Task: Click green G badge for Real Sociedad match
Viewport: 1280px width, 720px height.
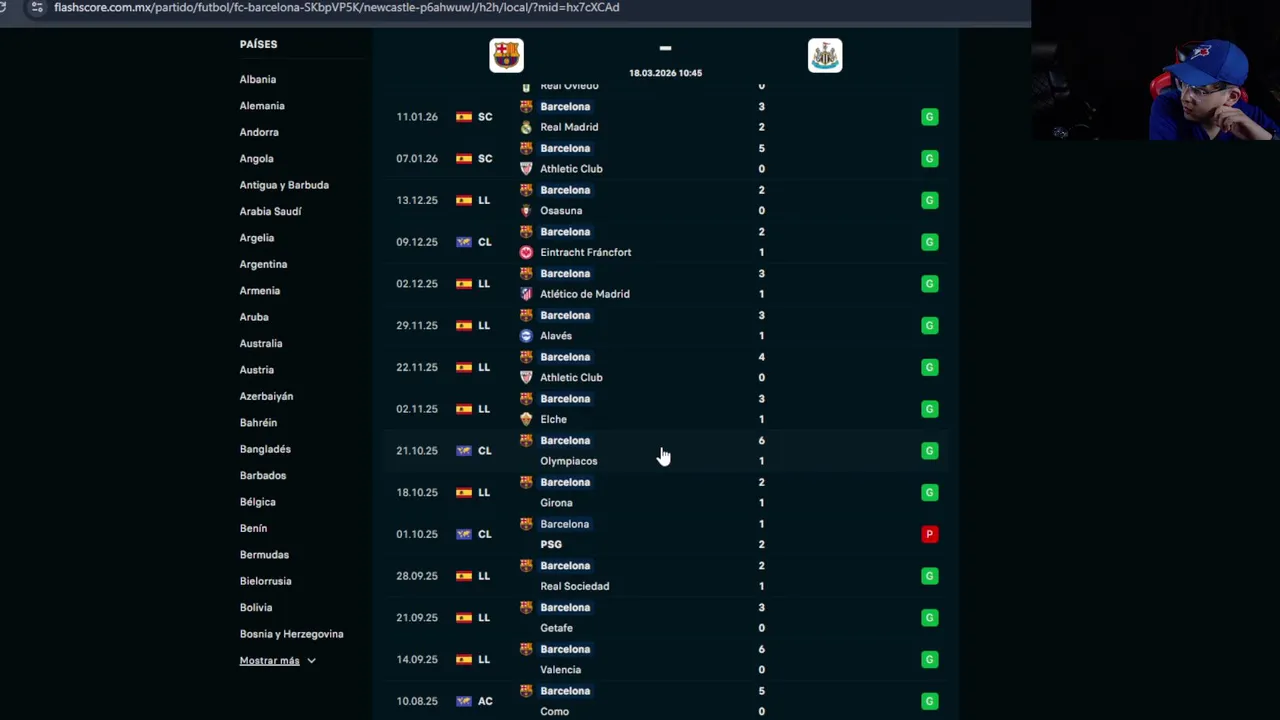Action: point(929,576)
